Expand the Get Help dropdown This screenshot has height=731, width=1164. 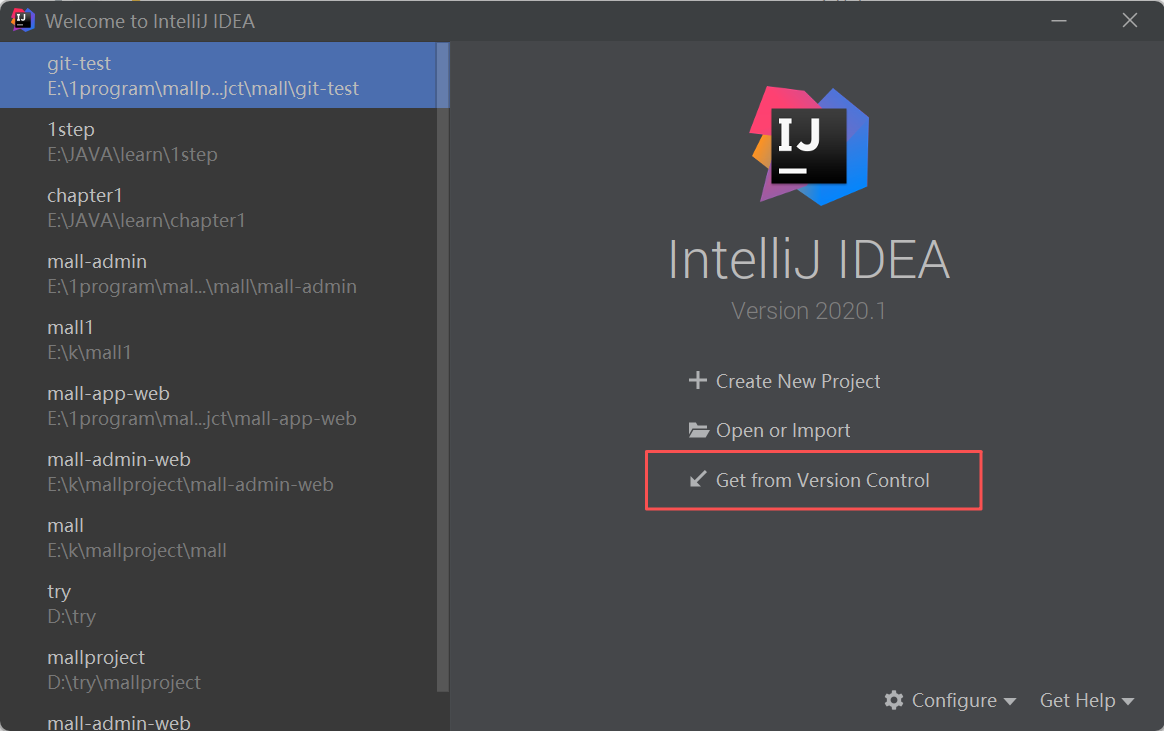(1087, 701)
